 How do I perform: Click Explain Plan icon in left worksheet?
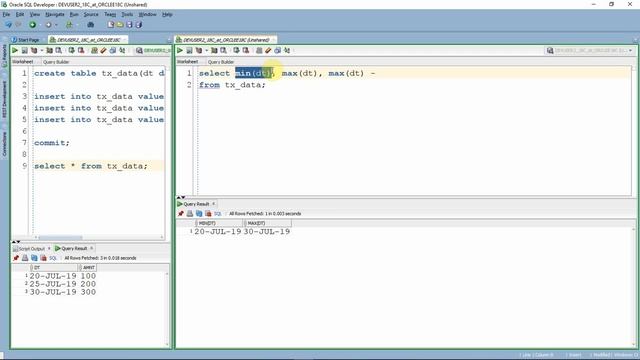34,50
